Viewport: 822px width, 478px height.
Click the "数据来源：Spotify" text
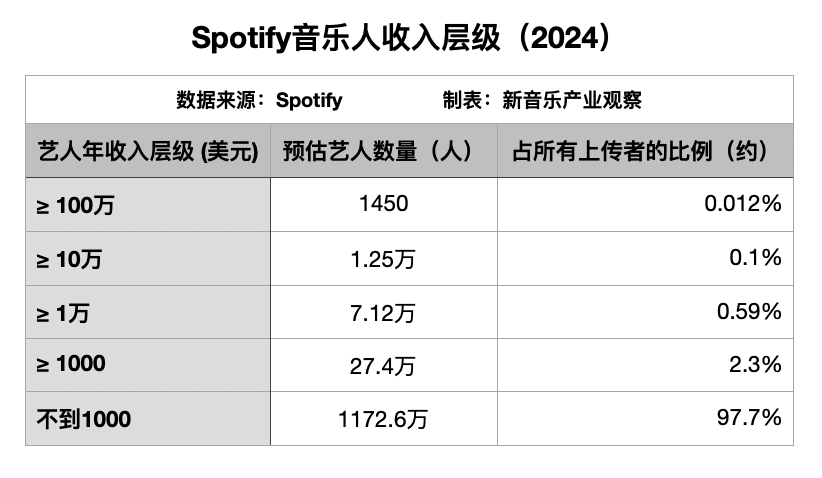[259, 100]
